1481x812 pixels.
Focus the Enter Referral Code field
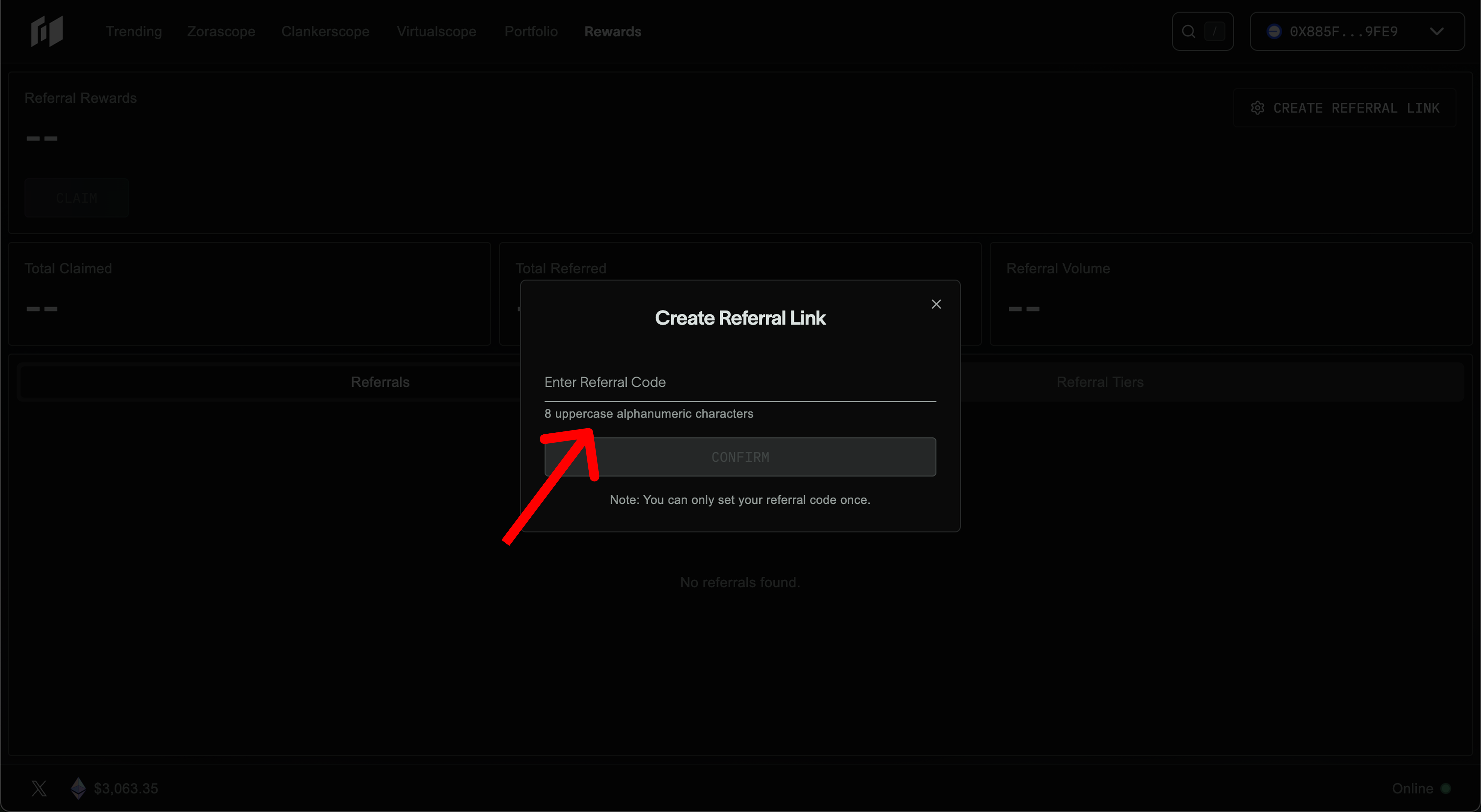click(740, 382)
